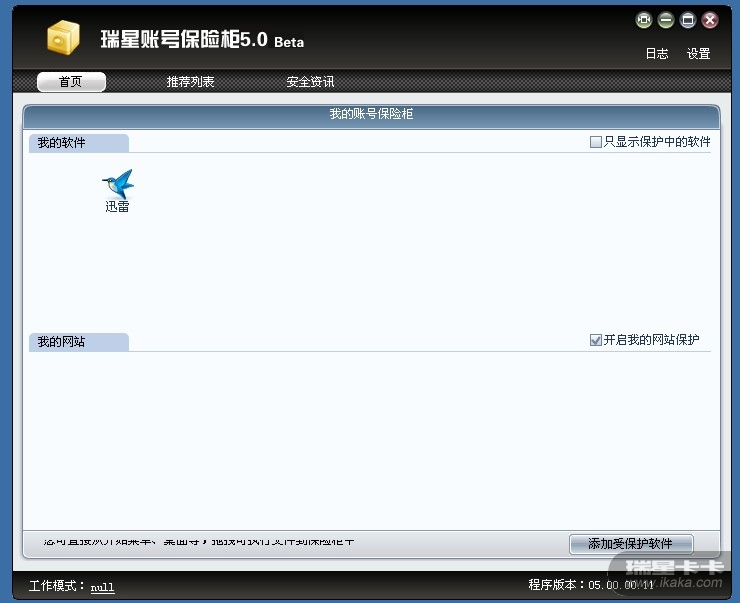Click the yellow safe box logo

pyautogui.click(x=63, y=37)
